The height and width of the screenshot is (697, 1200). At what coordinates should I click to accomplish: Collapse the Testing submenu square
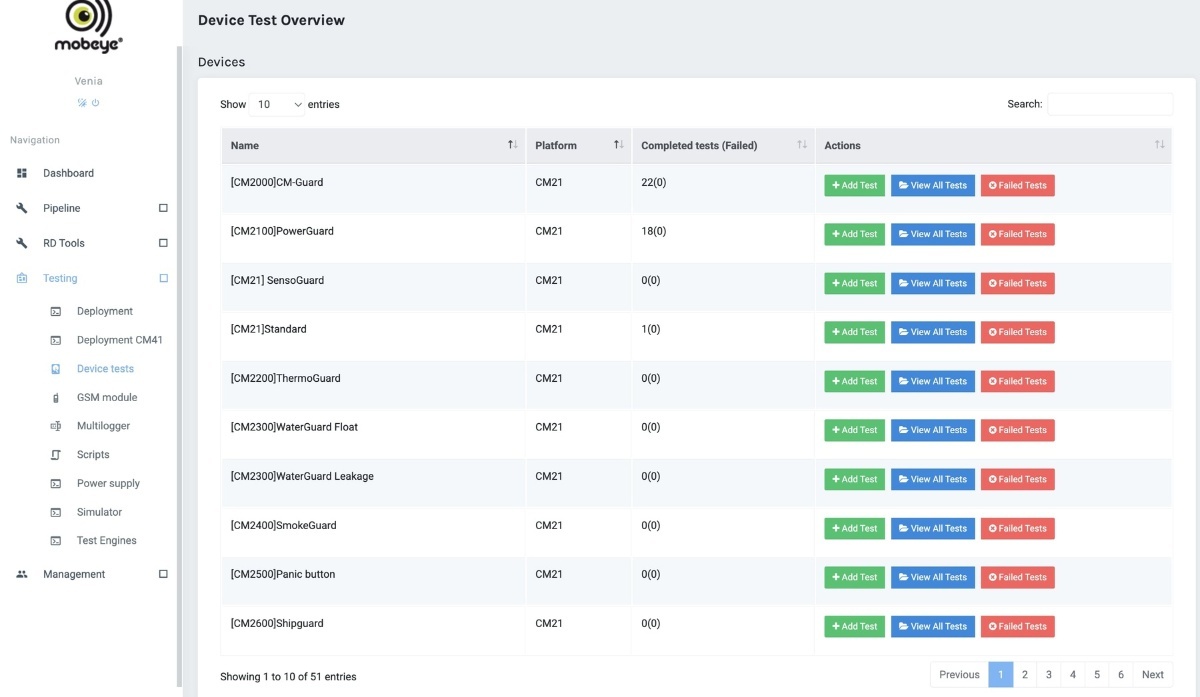pos(163,278)
